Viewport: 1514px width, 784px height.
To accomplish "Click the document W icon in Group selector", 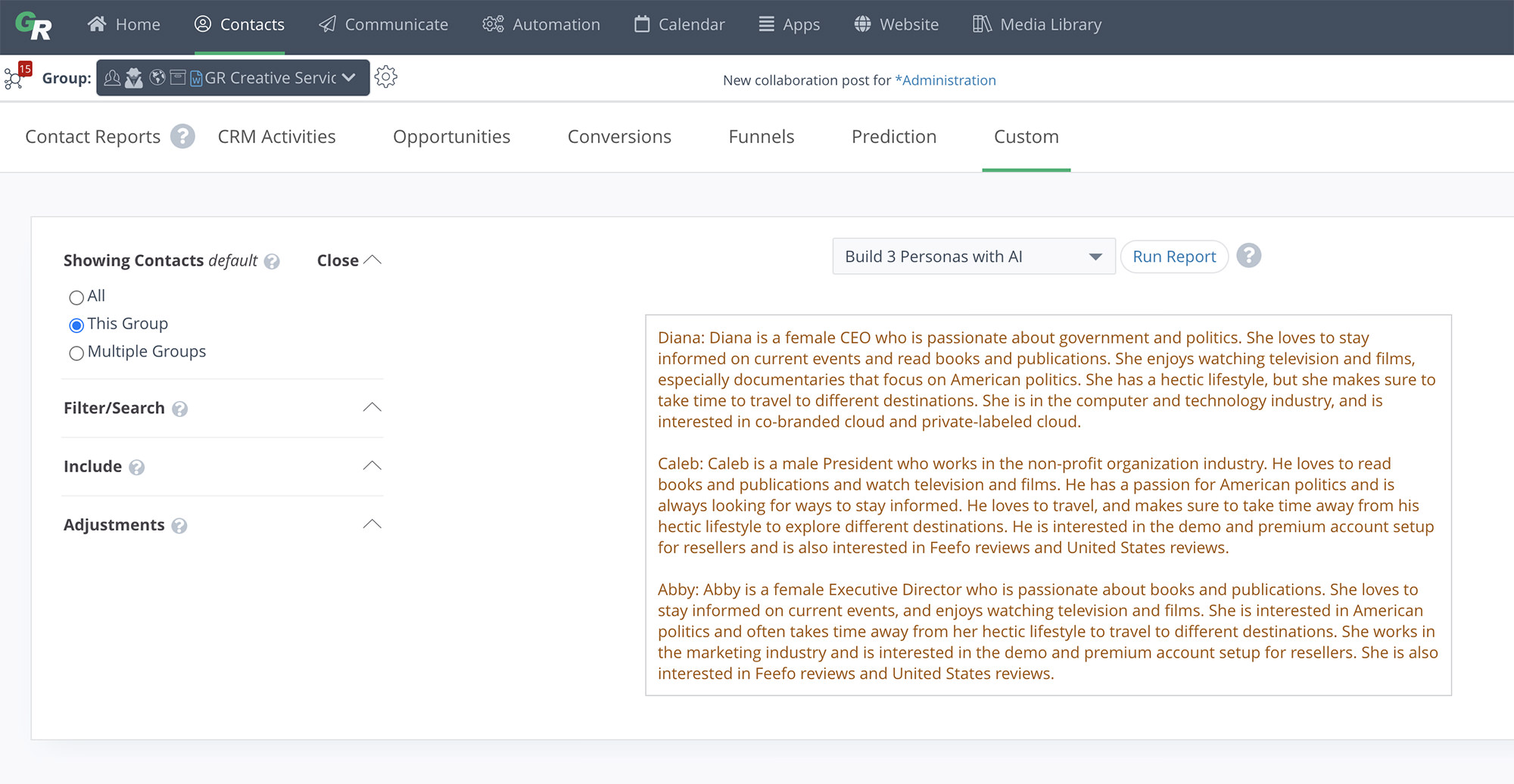I will [x=196, y=78].
